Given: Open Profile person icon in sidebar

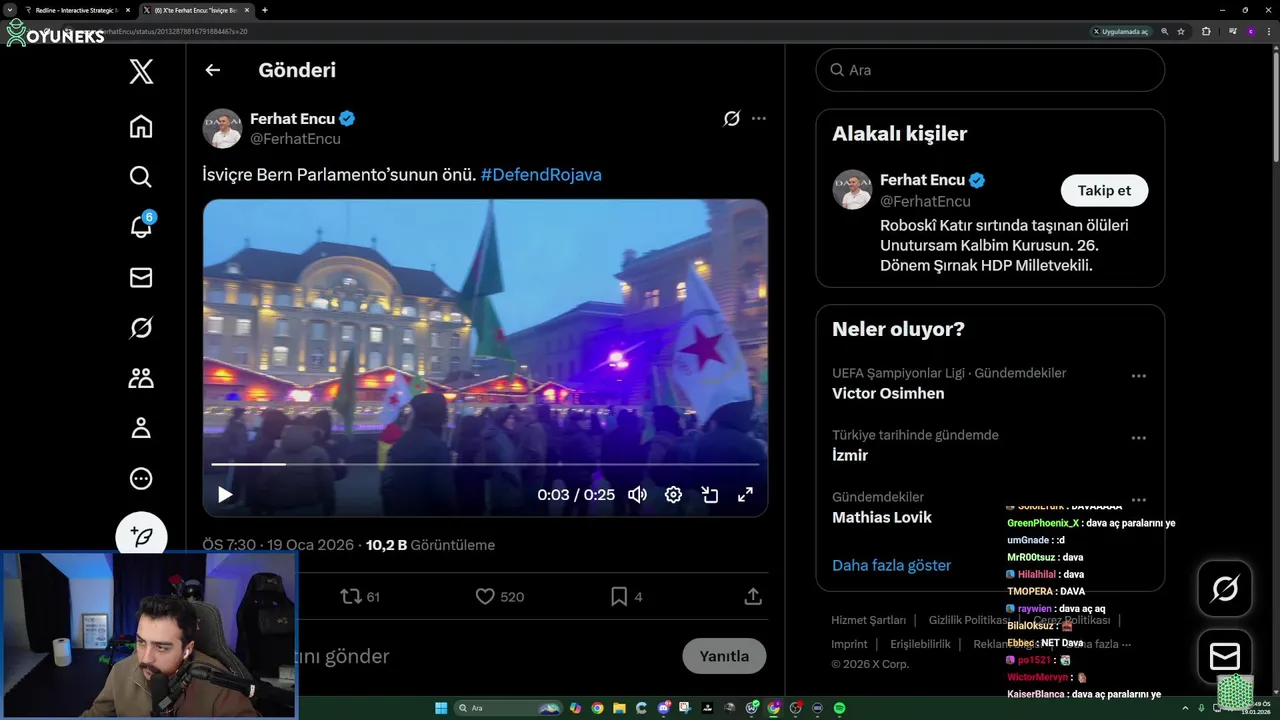Looking at the screenshot, I should (141, 428).
